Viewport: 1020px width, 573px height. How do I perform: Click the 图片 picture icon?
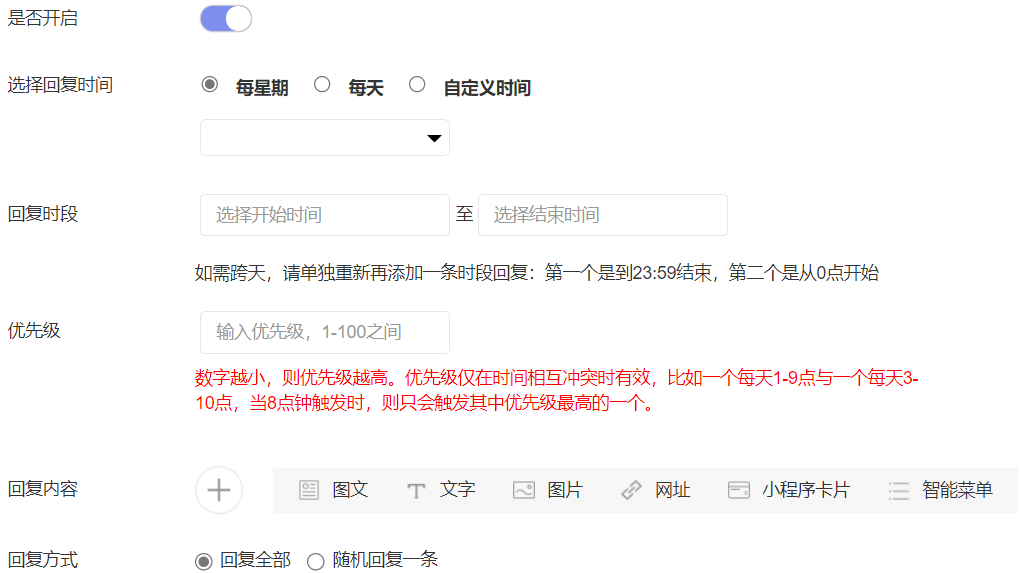[524, 490]
